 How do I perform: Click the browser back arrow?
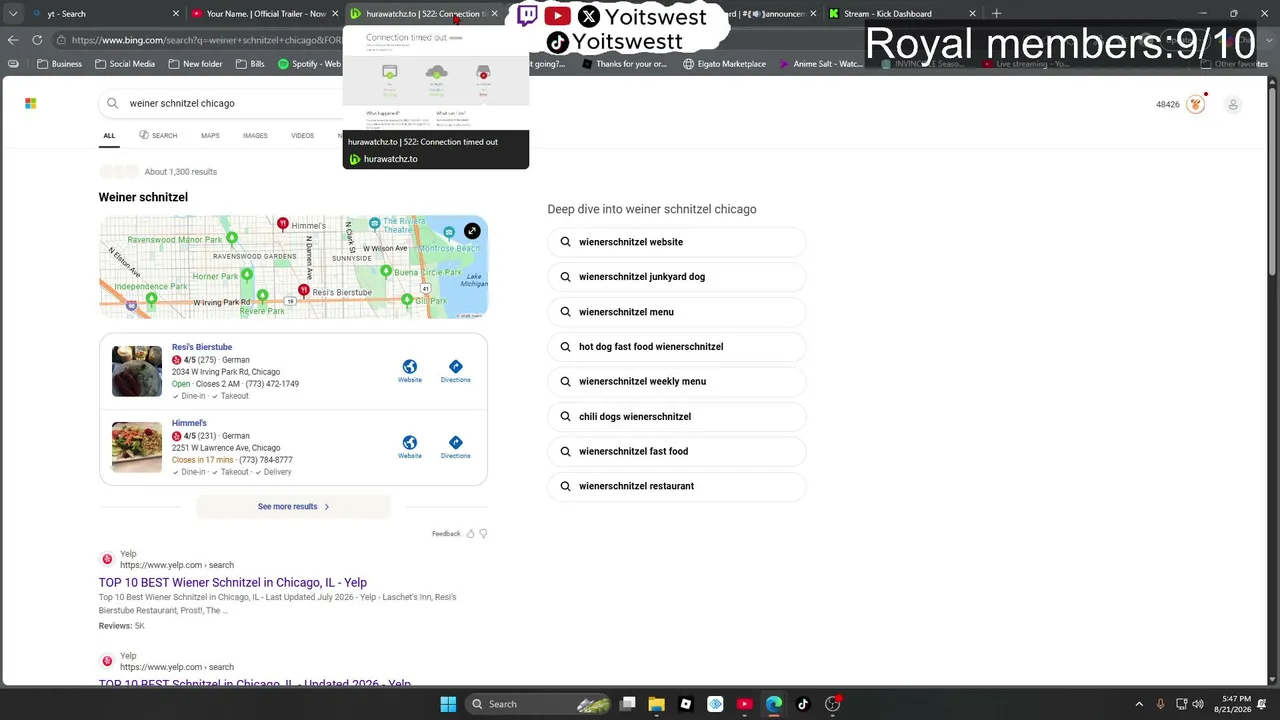tap(13, 40)
